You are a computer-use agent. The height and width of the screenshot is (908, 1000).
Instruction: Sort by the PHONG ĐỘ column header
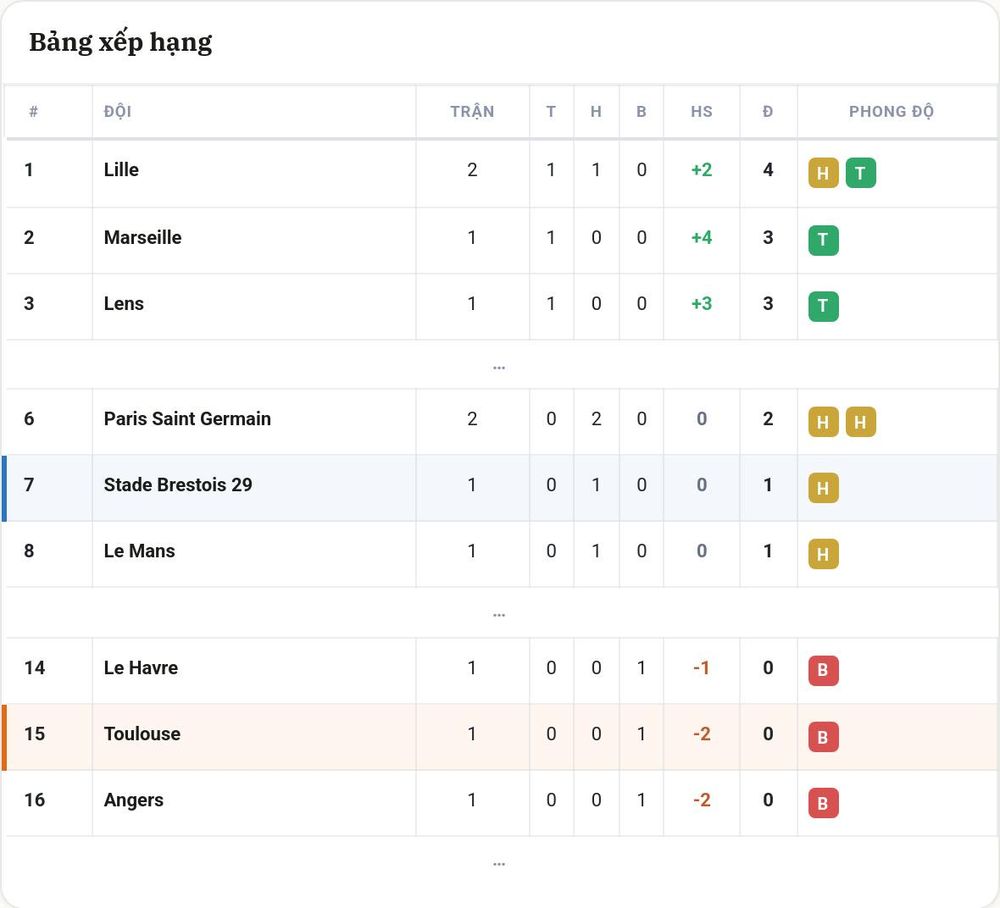(891, 112)
